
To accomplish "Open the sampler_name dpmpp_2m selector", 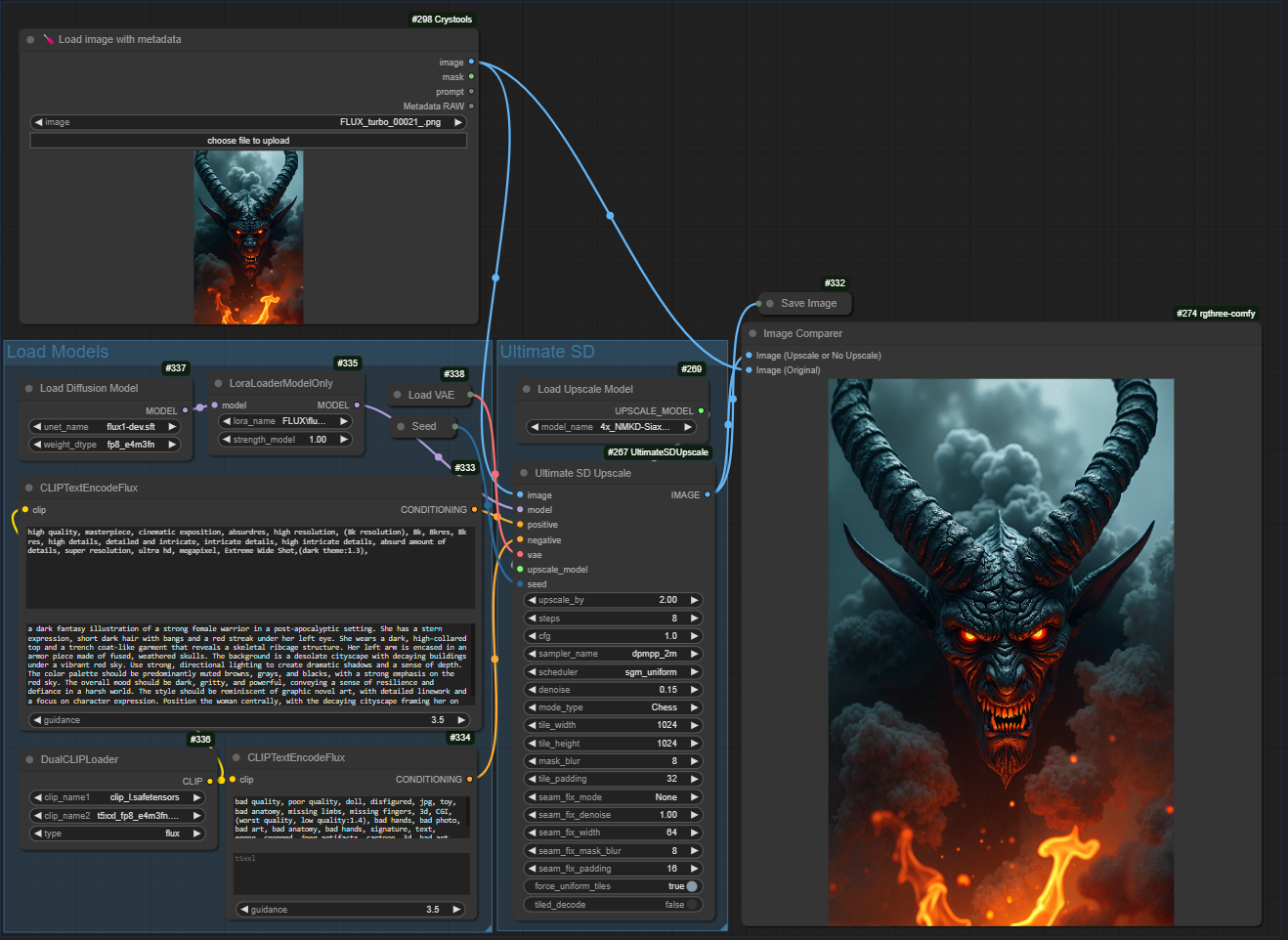I will point(613,654).
